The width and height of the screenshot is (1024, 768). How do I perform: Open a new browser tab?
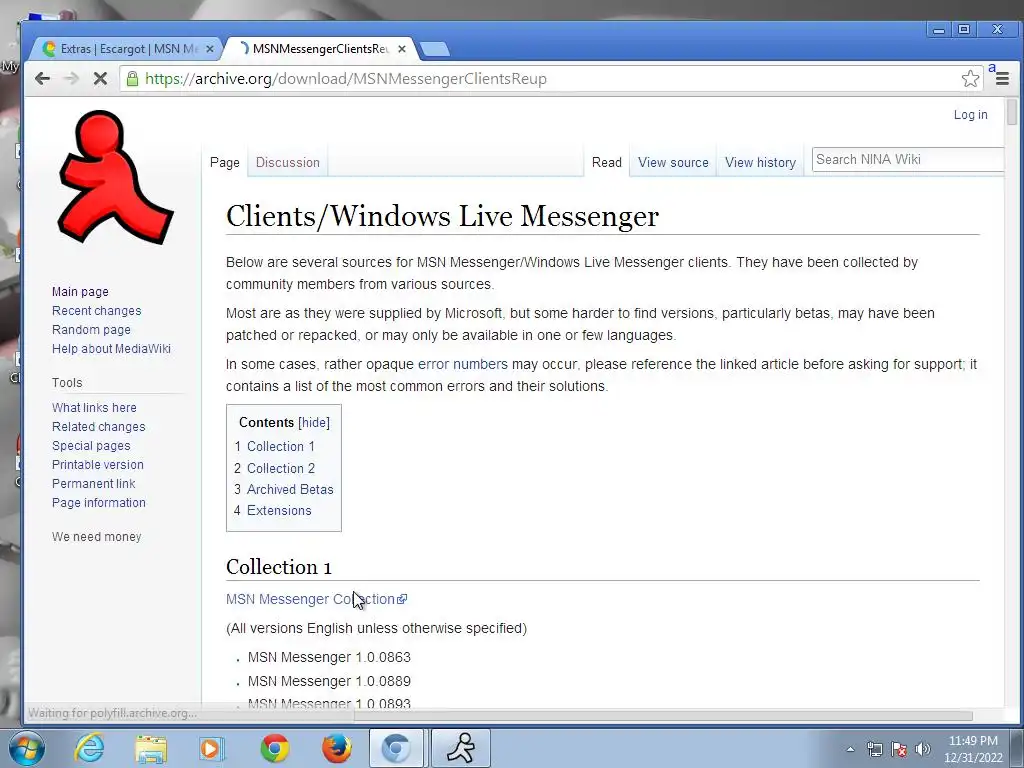434,49
